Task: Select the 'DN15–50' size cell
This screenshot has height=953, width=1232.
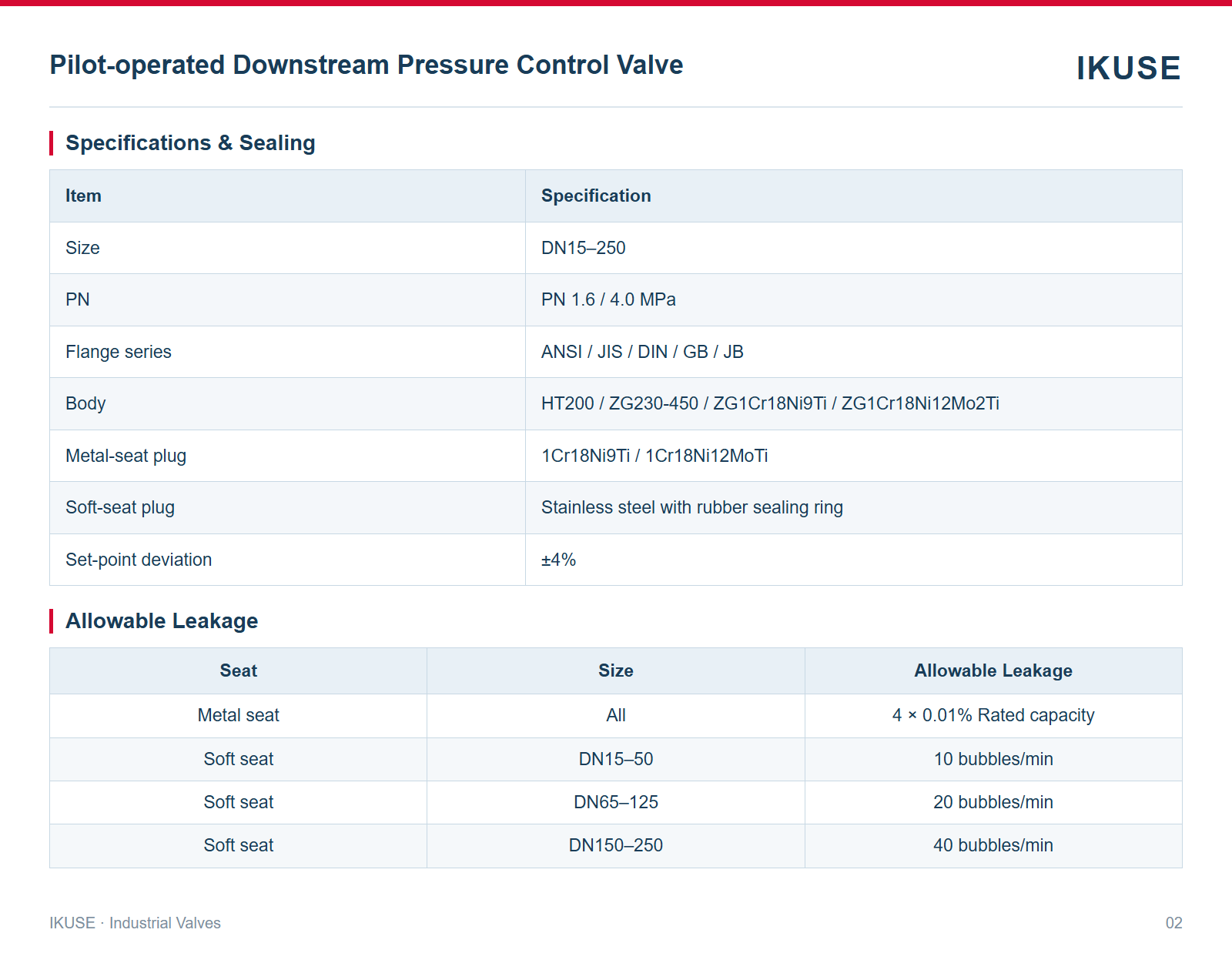Action: coord(616,759)
